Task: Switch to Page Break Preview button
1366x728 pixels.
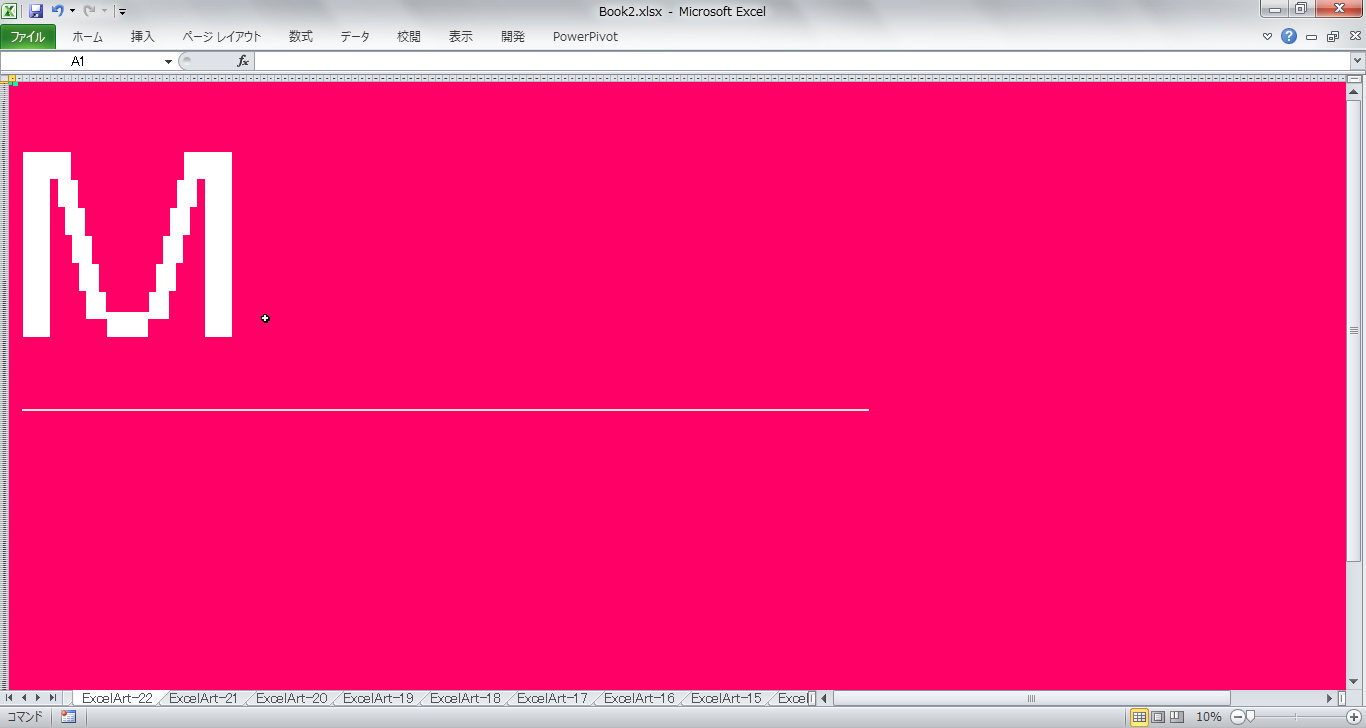Action: tap(1177, 717)
